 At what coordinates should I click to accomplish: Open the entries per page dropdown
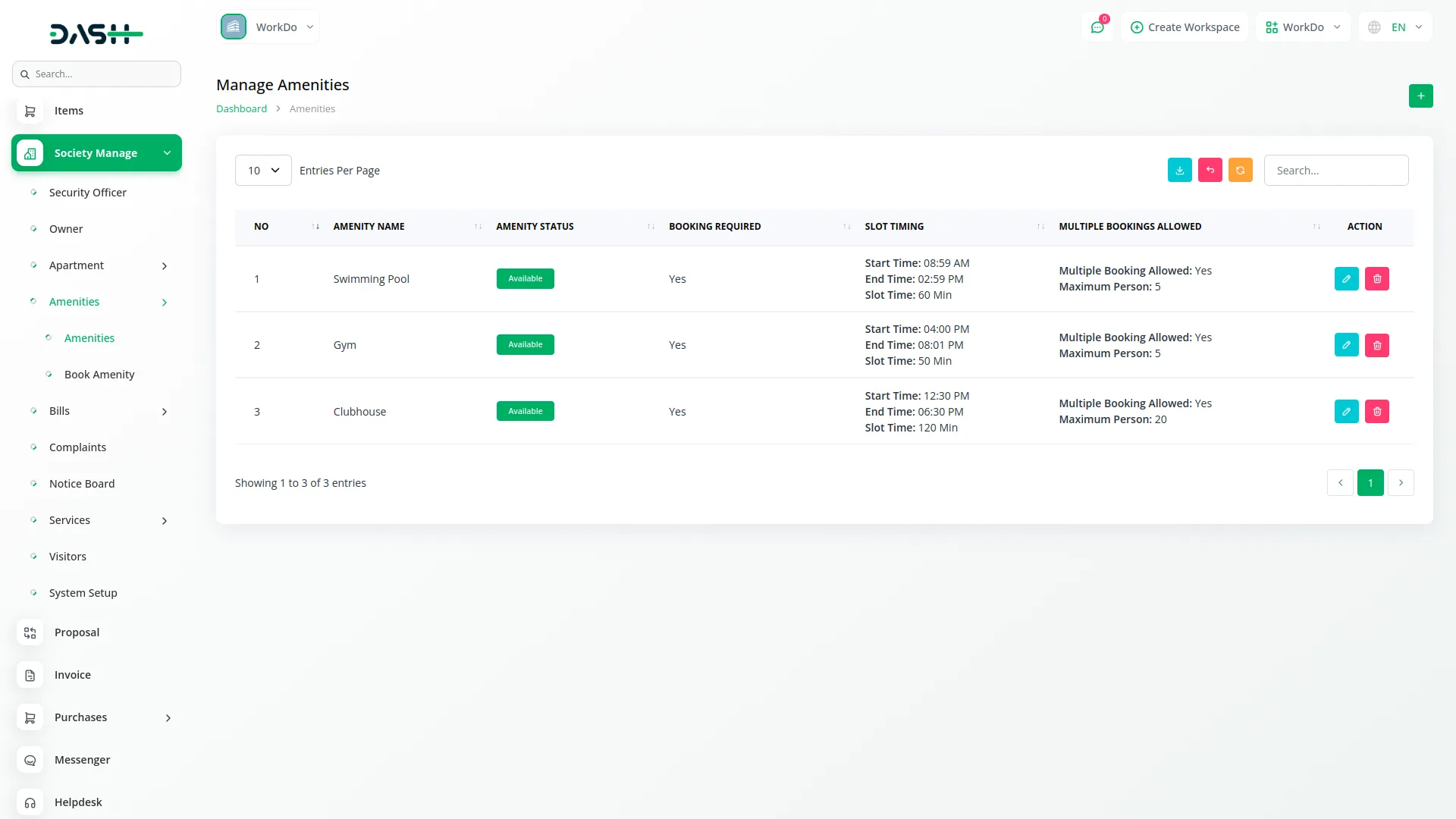point(263,171)
